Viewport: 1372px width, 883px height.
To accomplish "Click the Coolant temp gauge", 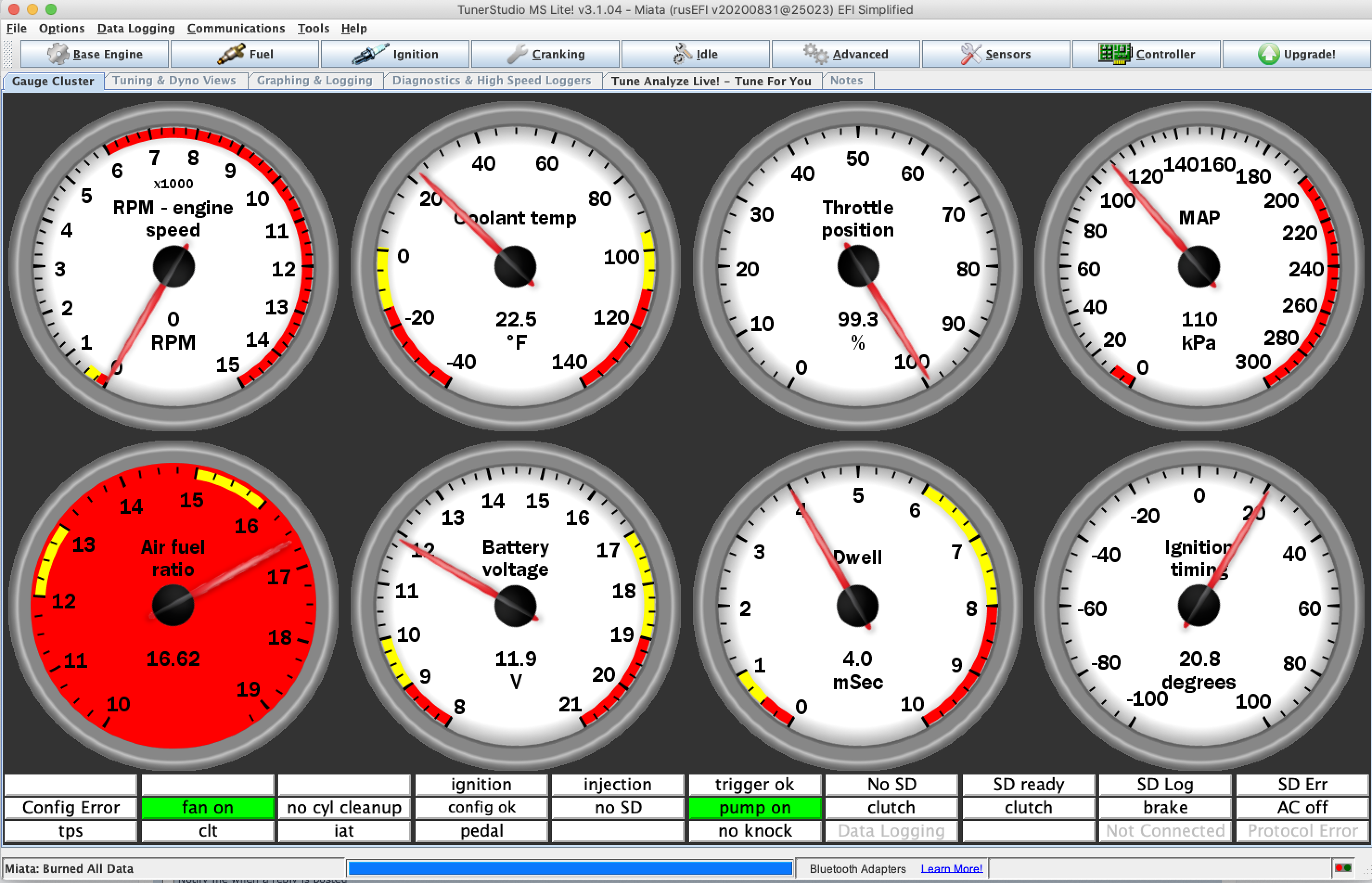I will (x=515, y=265).
